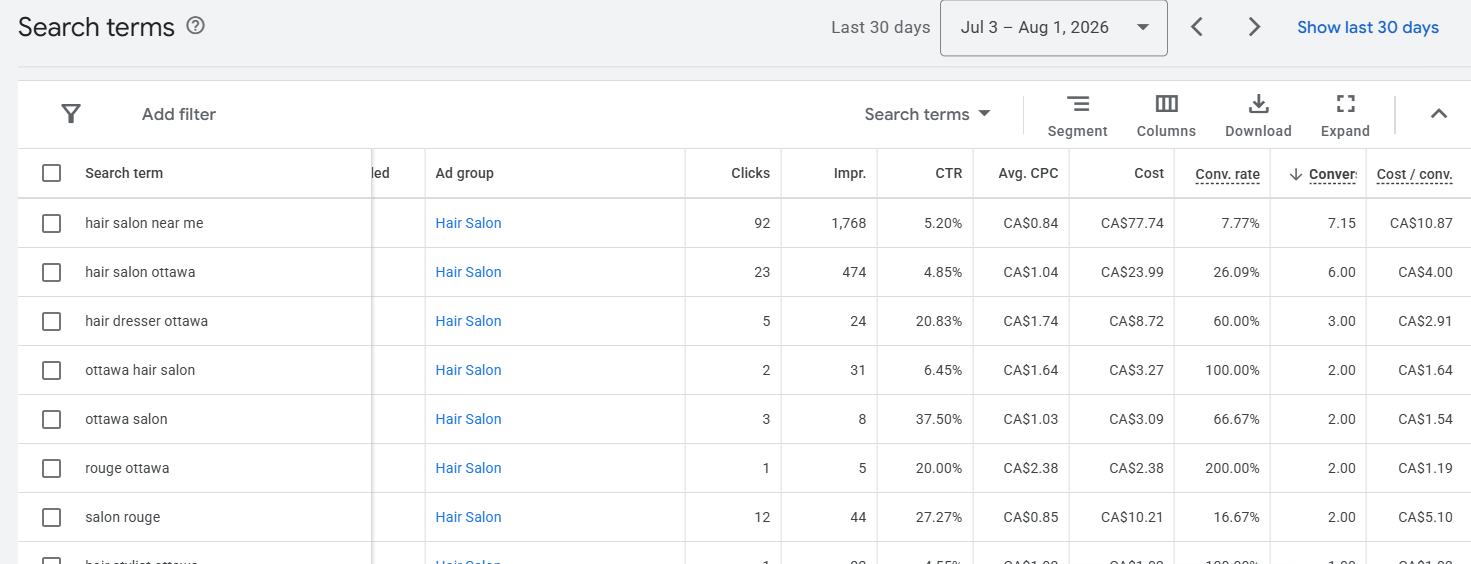Select checkbox for hair dresser ottawa
1471x564 pixels.
[x=51, y=321]
